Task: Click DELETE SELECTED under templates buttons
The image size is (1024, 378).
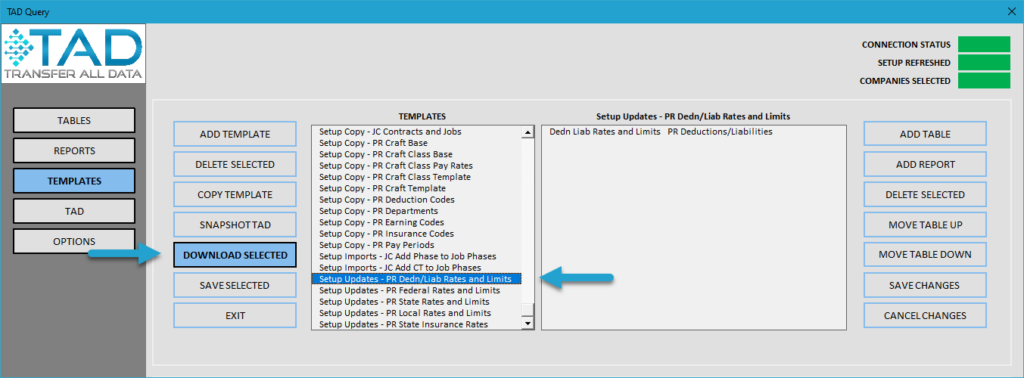Action: point(234,164)
